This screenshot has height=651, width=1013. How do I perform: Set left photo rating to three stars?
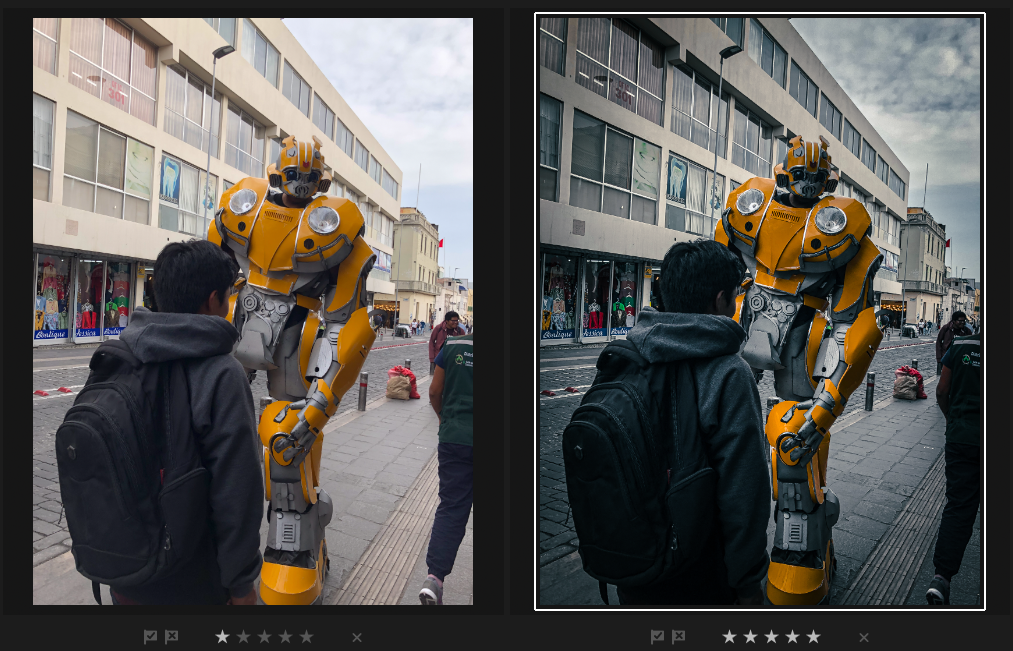(264, 637)
